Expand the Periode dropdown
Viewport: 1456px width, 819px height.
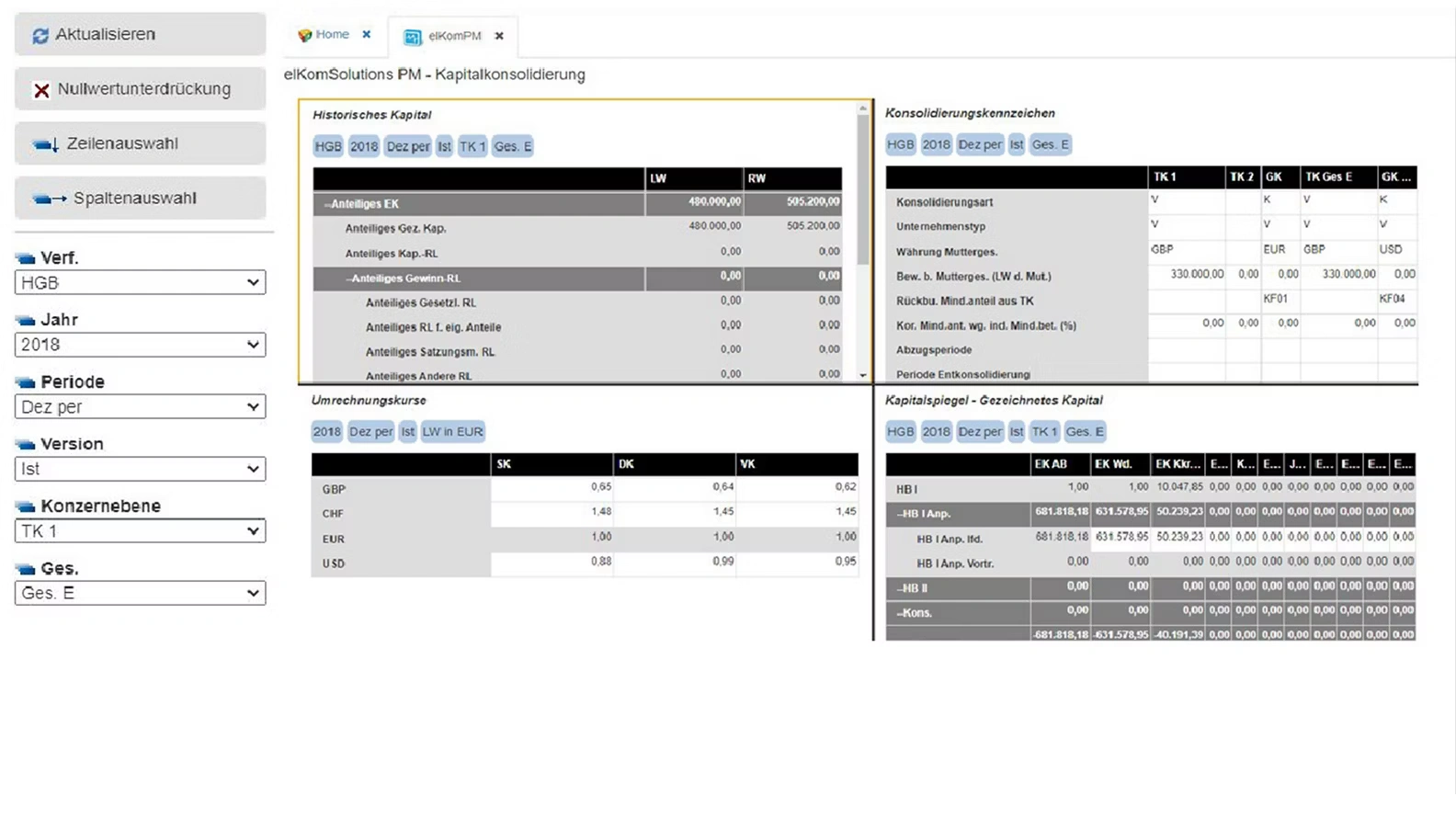pyautogui.click(x=140, y=407)
